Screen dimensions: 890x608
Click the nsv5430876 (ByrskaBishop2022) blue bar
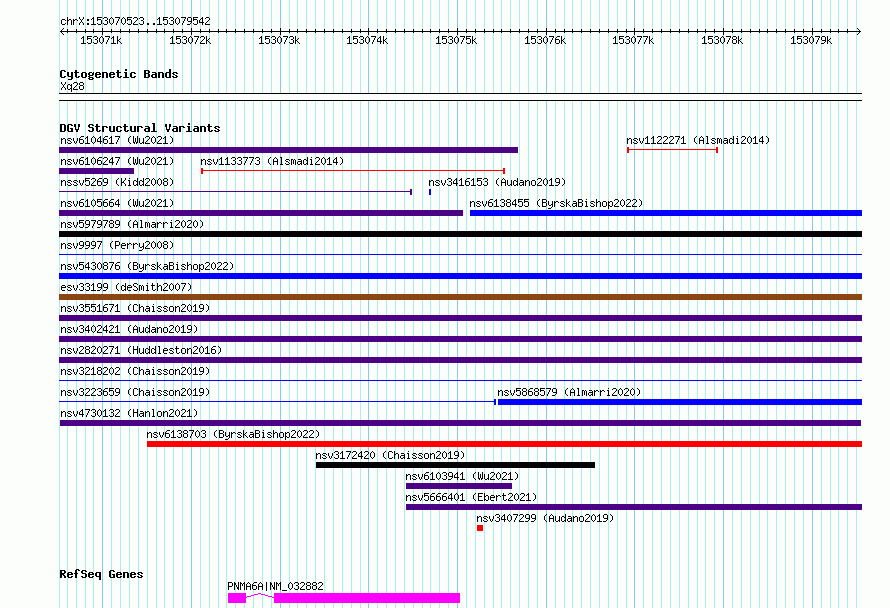(460, 276)
